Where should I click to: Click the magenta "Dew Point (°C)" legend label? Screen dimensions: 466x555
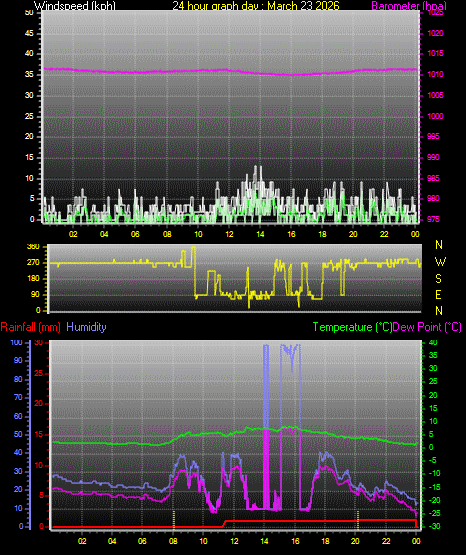[427, 327]
